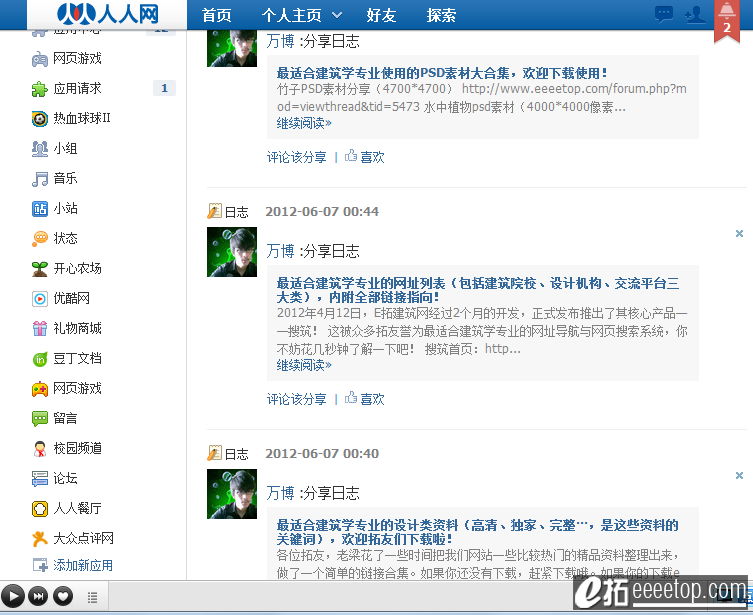Click the 添加新应用 plus icon
This screenshot has width=753, height=615.
click(40, 565)
